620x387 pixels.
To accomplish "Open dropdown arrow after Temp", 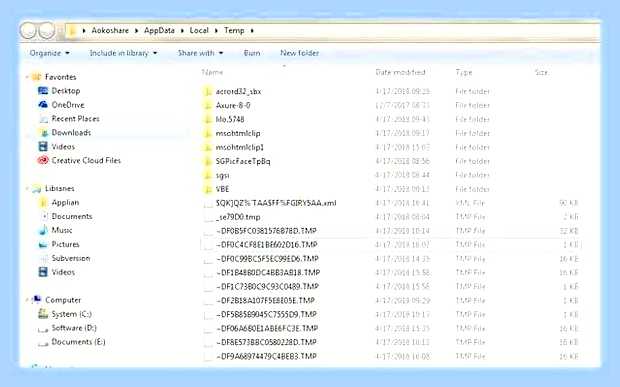I will pyautogui.click(x=252, y=30).
